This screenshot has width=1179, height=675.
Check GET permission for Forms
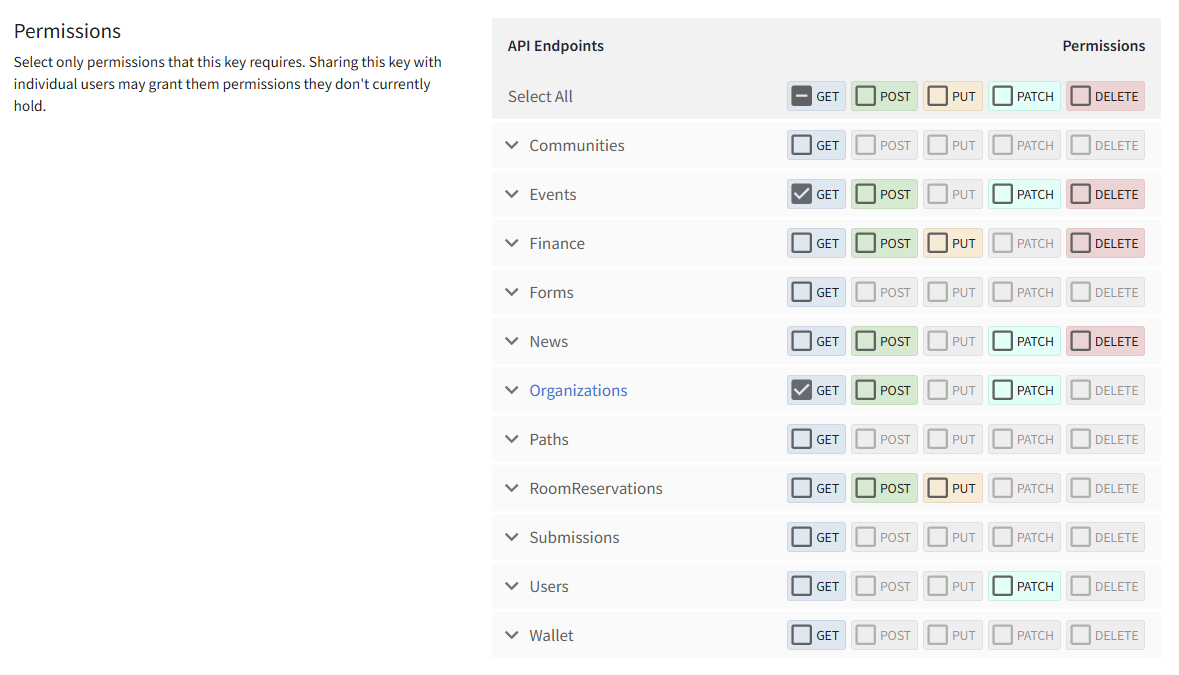pyautogui.click(x=800, y=292)
